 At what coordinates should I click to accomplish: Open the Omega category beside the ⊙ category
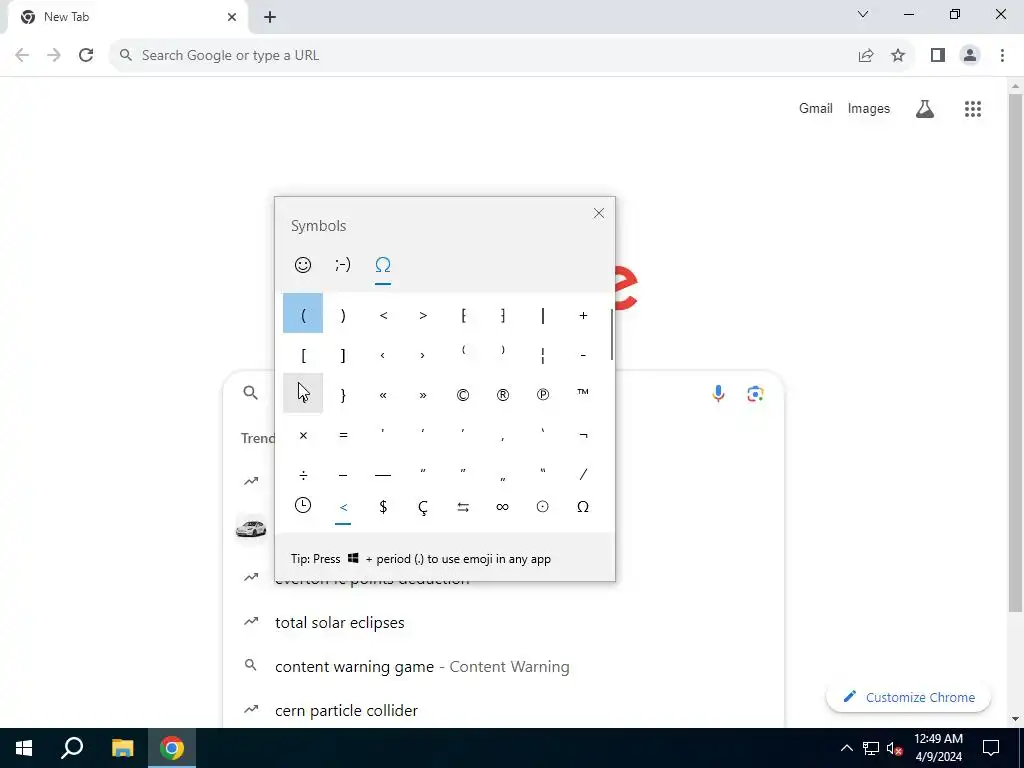click(583, 506)
